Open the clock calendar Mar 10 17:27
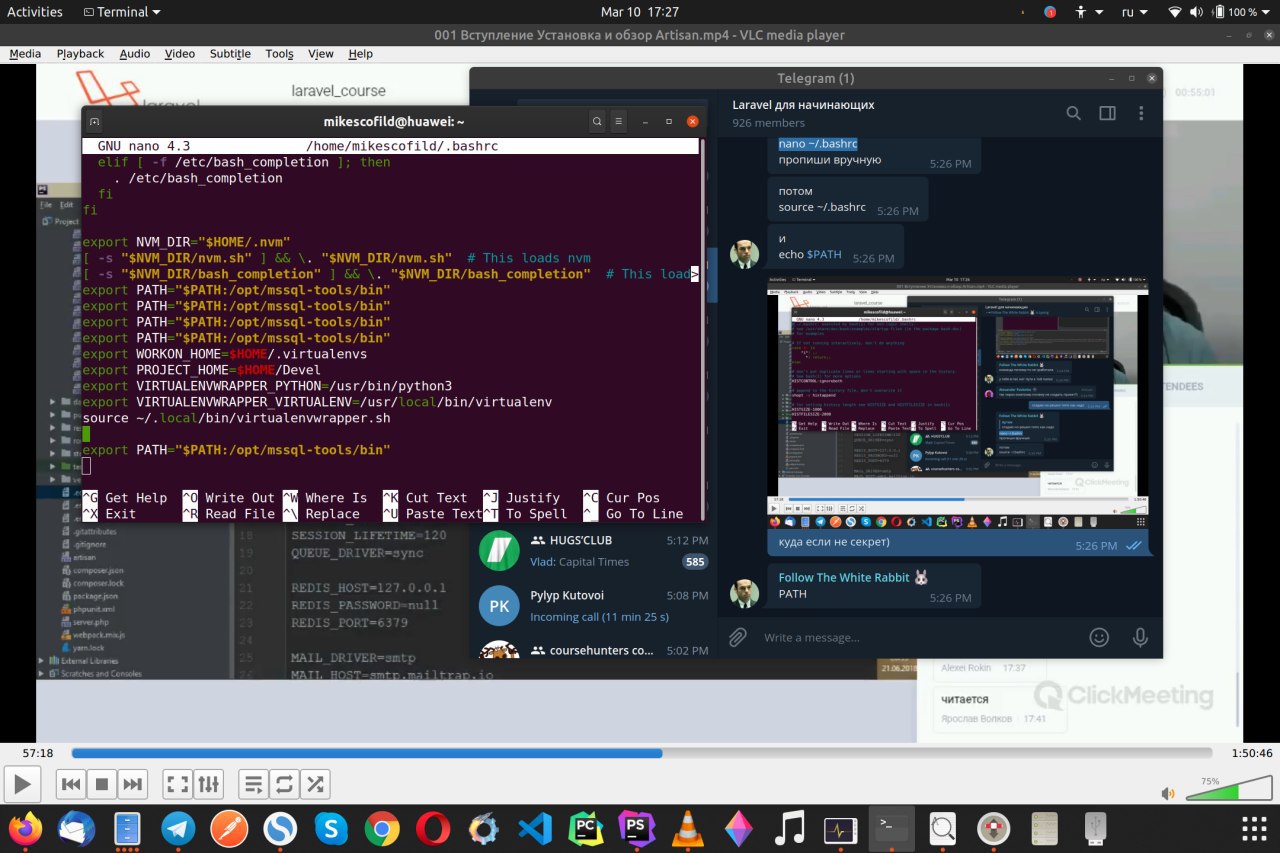The width and height of the screenshot is (1280, 853). click(x=639, y=12)
